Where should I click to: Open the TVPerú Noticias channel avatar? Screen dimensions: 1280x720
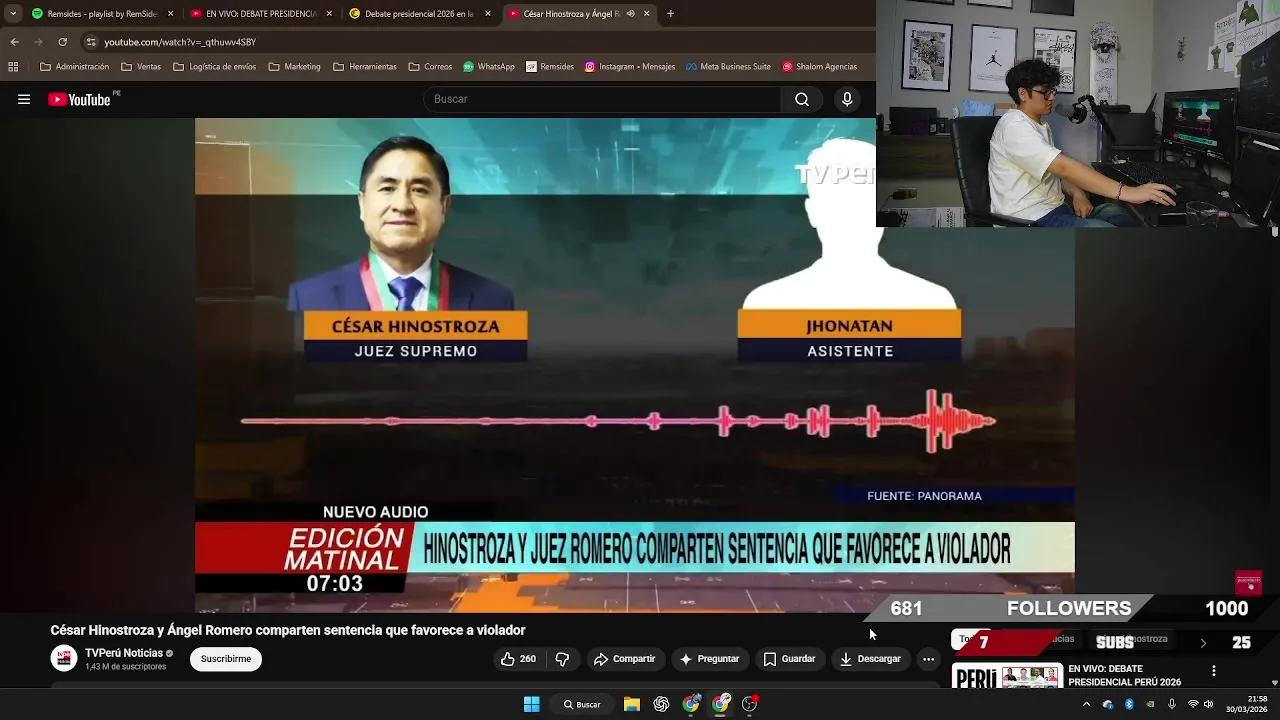[x=64, y=658]
